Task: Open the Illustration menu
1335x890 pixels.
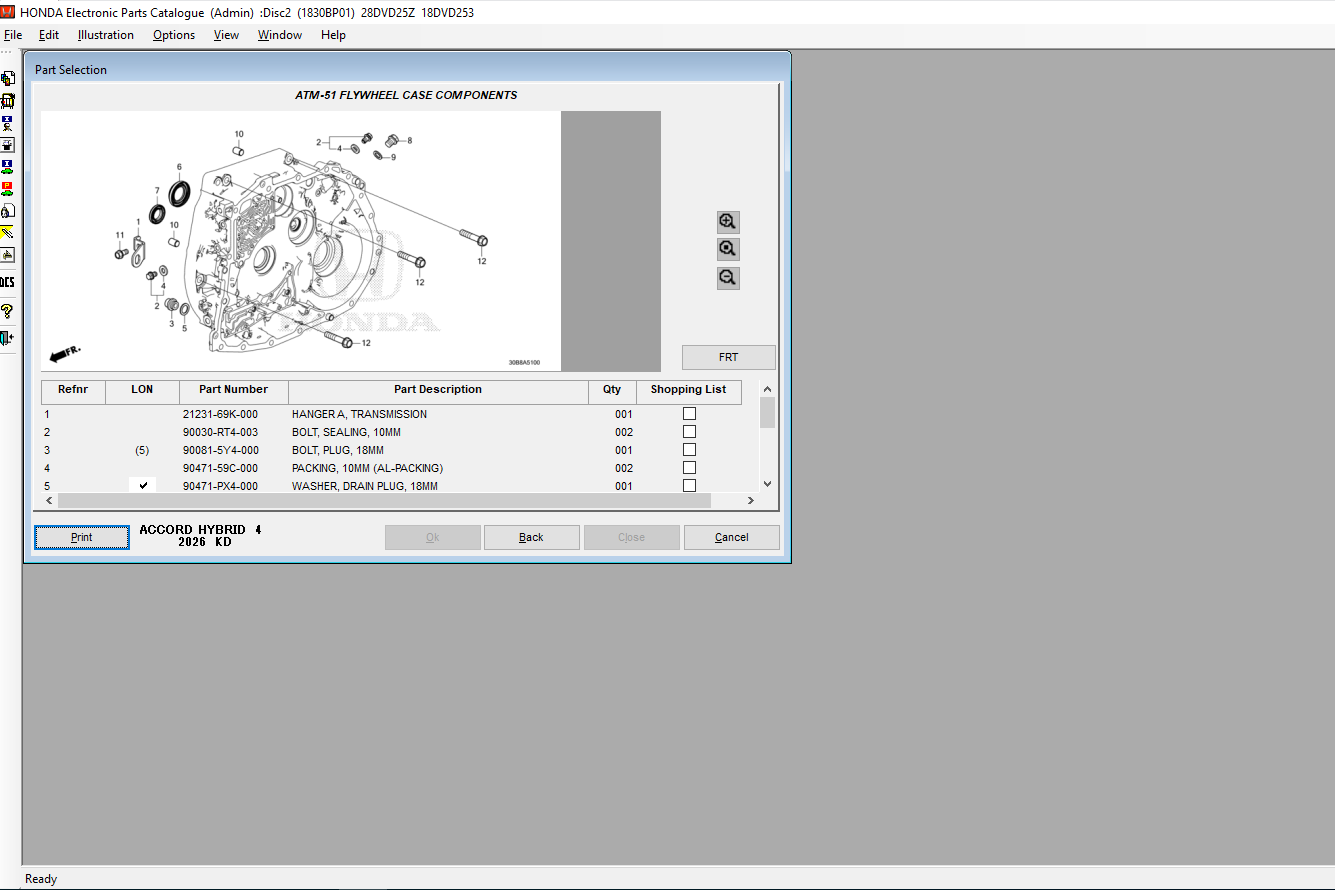Action: (106, 35)
